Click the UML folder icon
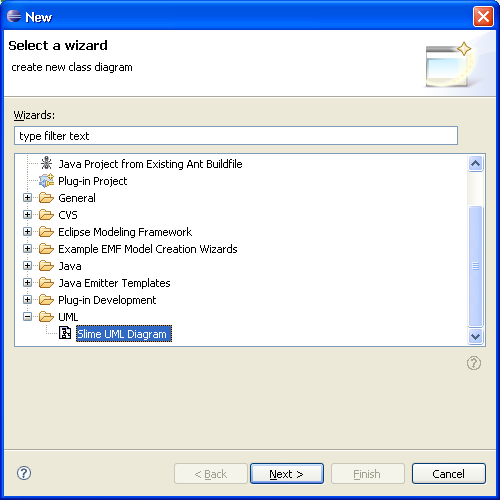The width and height of the screenshot is (500, 500). click(x=46, y=316)
